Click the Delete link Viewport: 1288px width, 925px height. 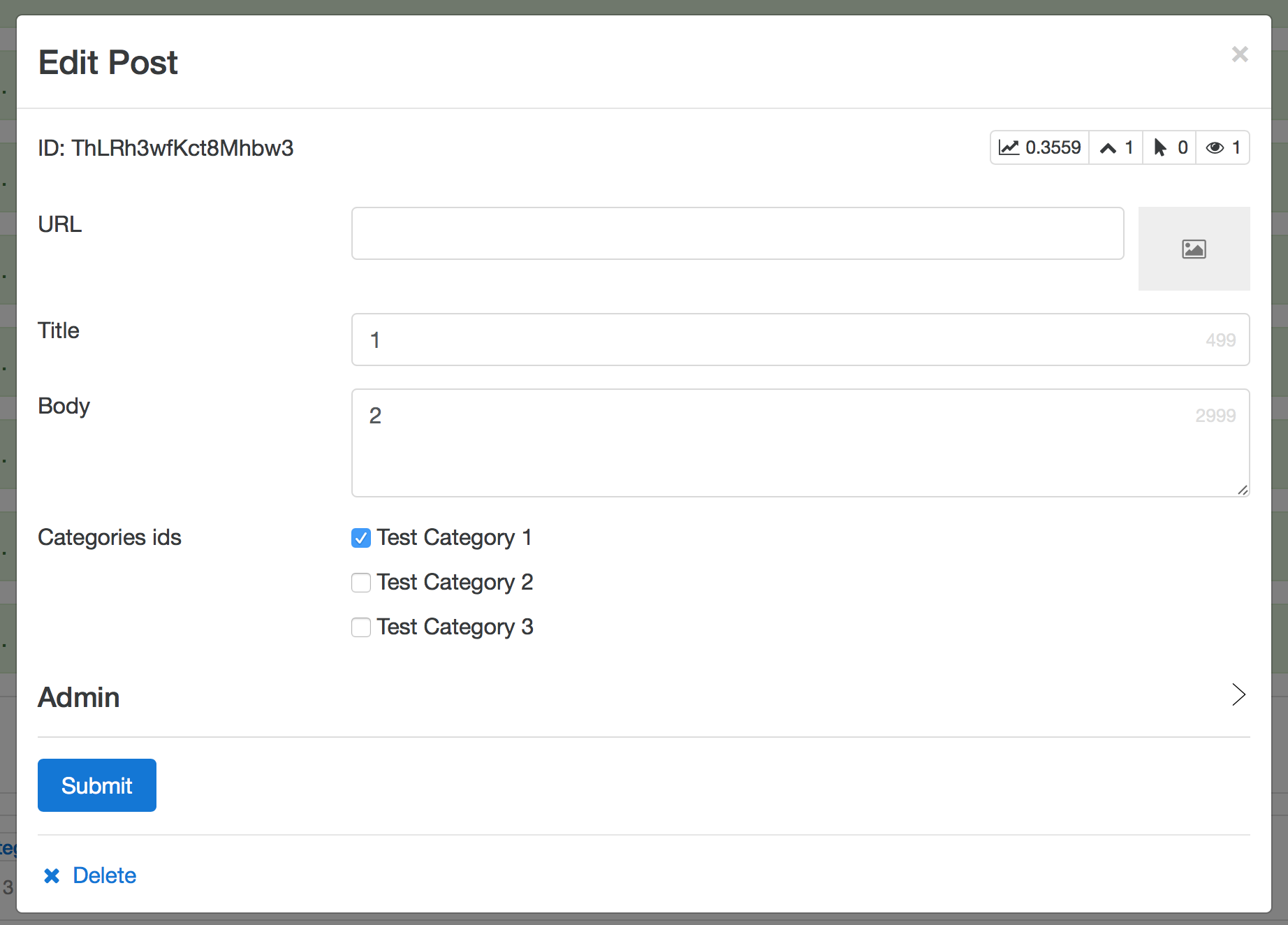(105, 875)
